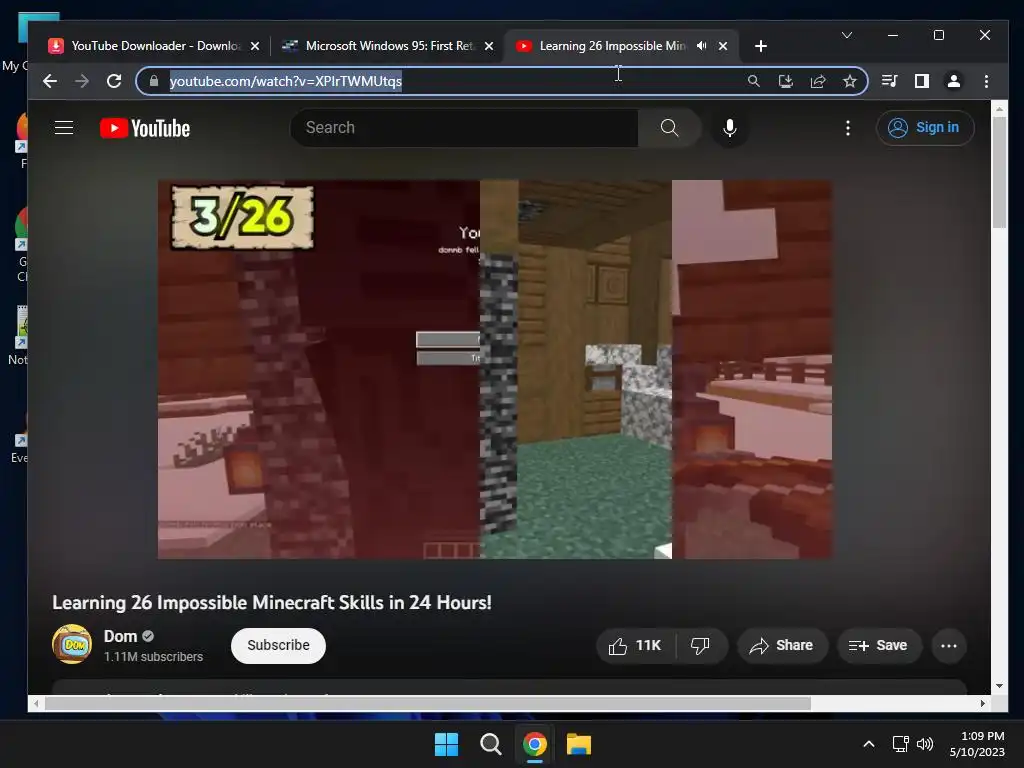This screenshot has height=768, width=1024.
Task: Click scroll-down arrow on vertical scrollbar
Action: [x=999, y=686]
